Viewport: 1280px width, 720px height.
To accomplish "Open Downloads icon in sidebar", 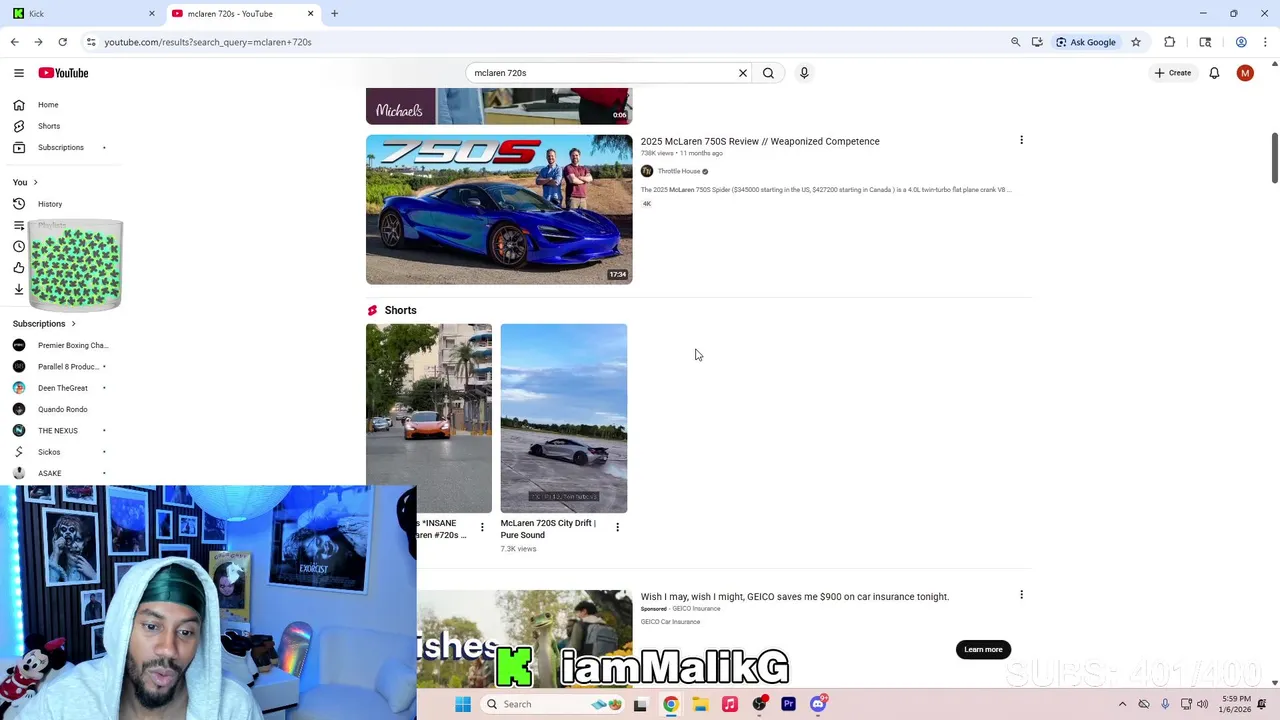I will tap(18, 290).
